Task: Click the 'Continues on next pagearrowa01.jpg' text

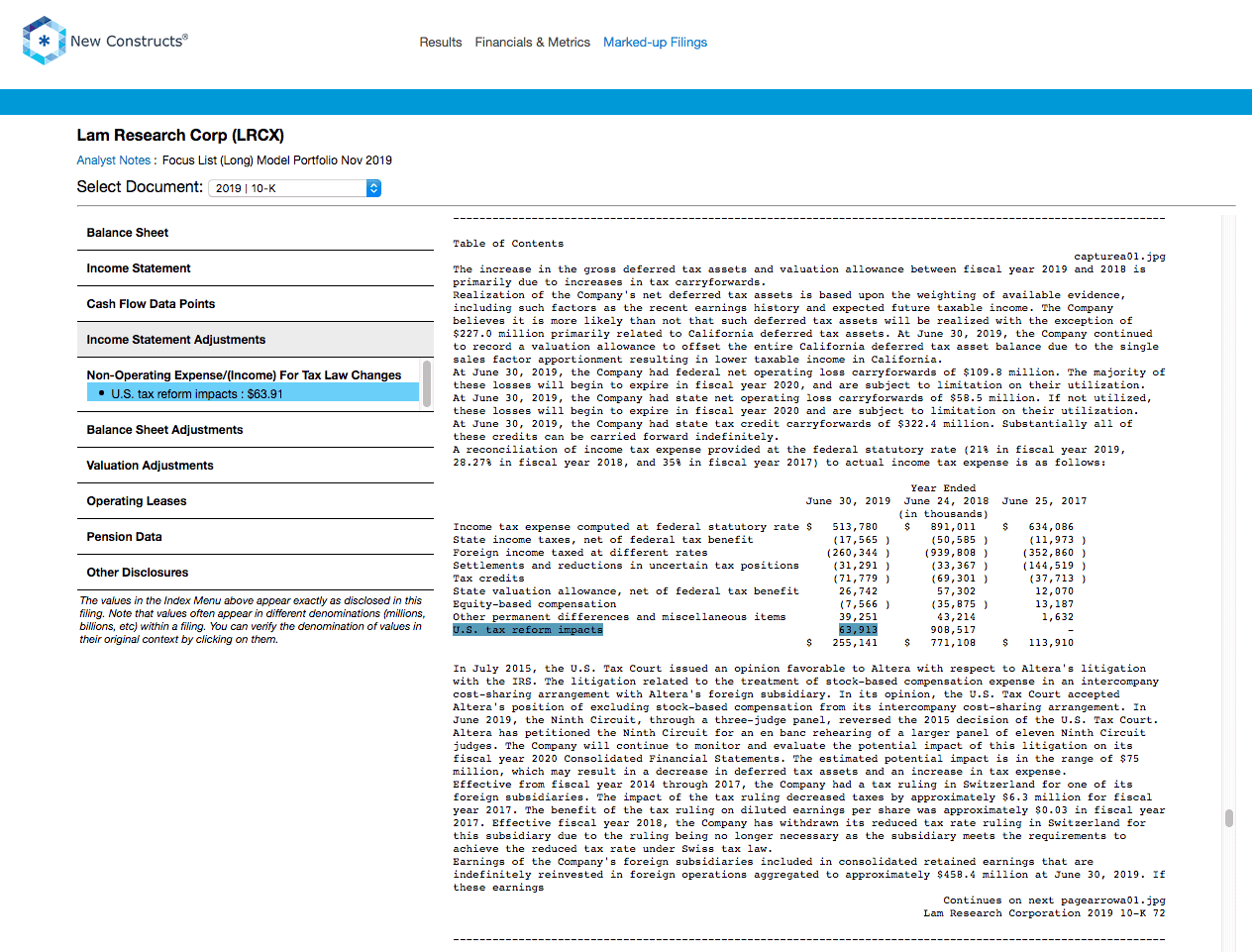Action: pyautogui.click(x=1054, y=900)
